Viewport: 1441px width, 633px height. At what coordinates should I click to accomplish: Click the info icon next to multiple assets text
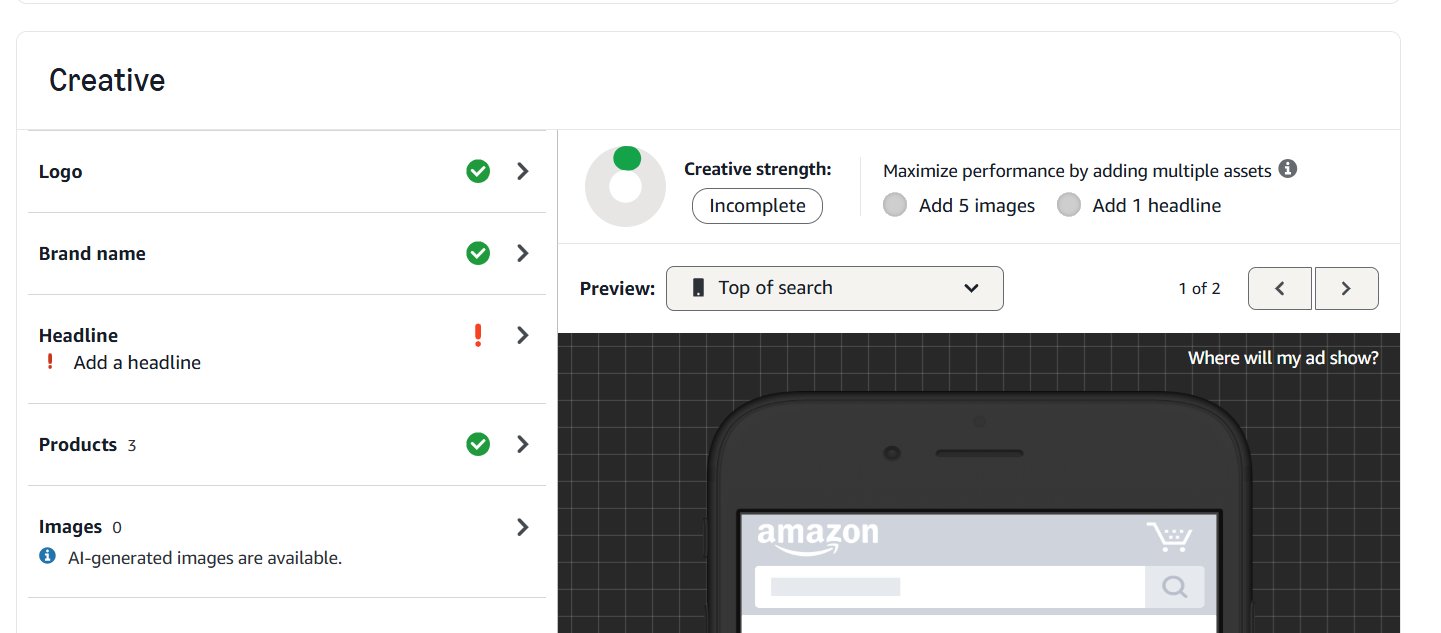pos(1289,169)
